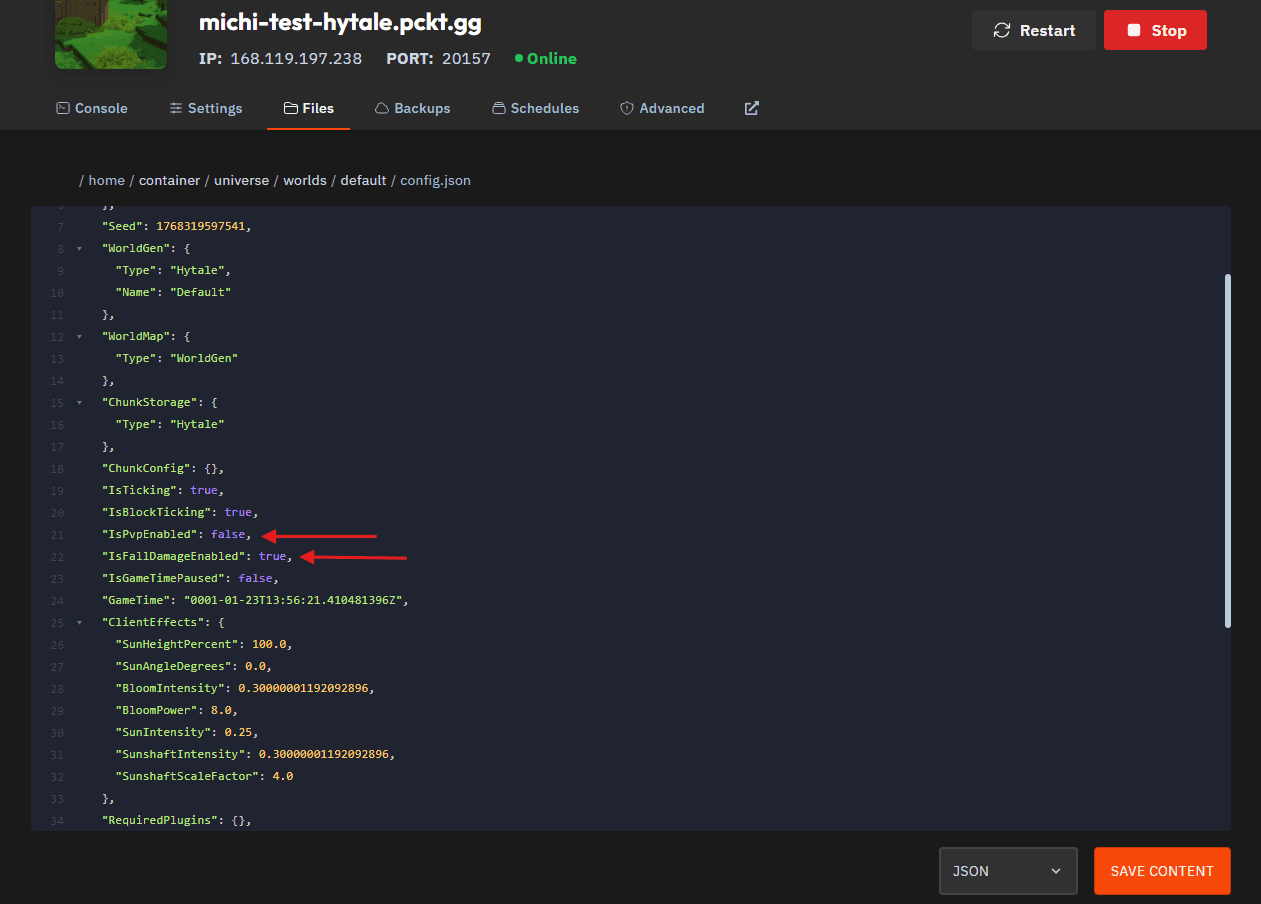Image resolution: width=1261 pixels, height=904 pixels.
Task: Switch to the Settings tab
Action: click(205, 108)
